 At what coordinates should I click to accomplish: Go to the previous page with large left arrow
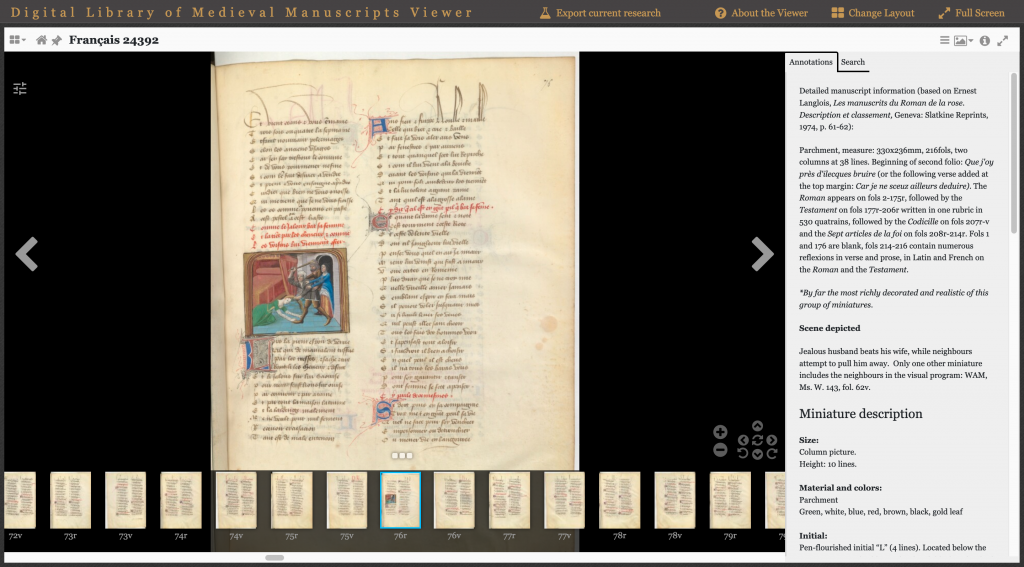(x=27, y=254)
